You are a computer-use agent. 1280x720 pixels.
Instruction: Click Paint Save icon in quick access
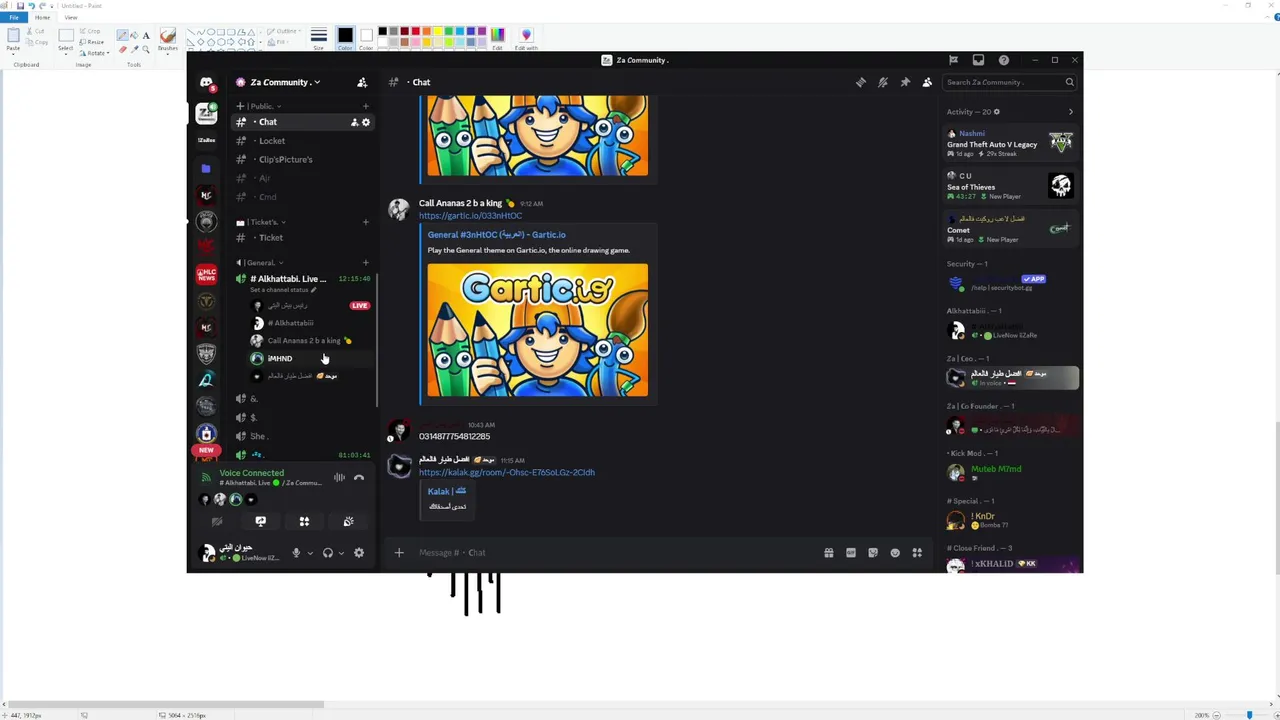(20, 5)
